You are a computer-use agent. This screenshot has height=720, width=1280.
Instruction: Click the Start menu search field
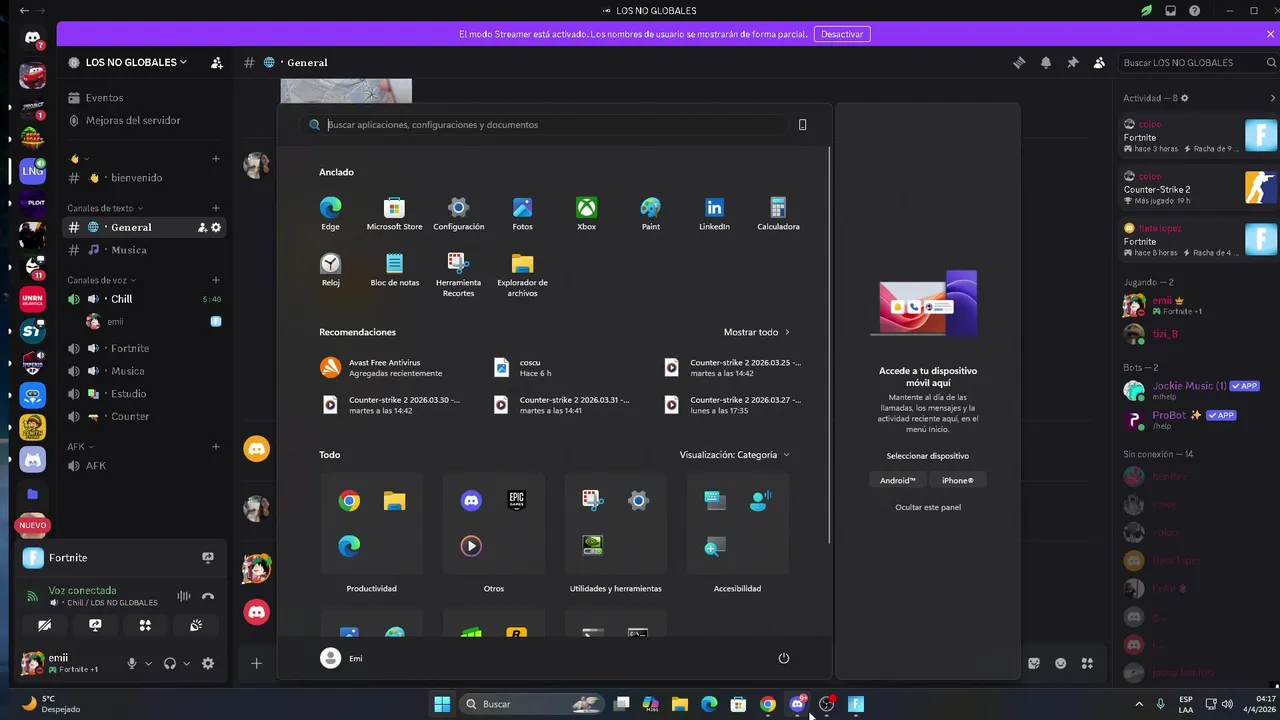click(545, 125)
